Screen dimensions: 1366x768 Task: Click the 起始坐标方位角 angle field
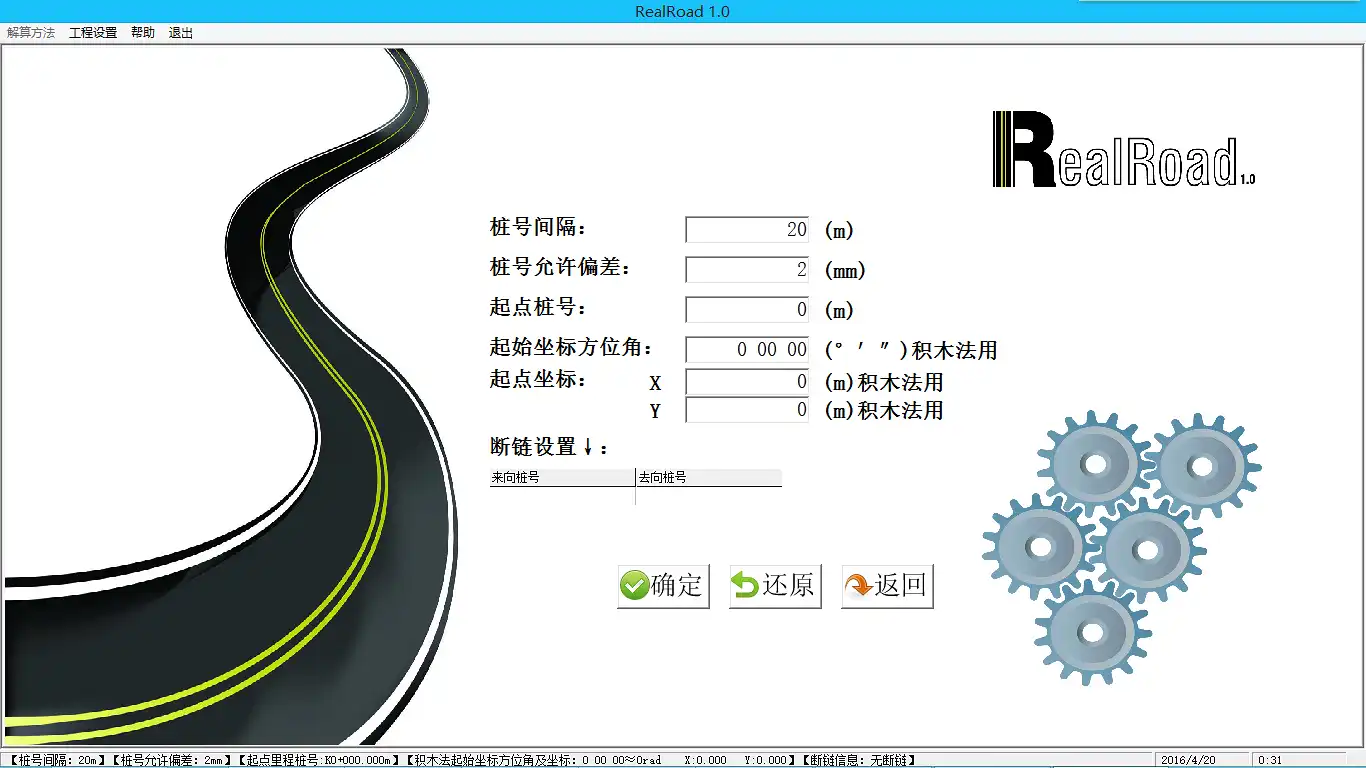click(x=747, y=350)
